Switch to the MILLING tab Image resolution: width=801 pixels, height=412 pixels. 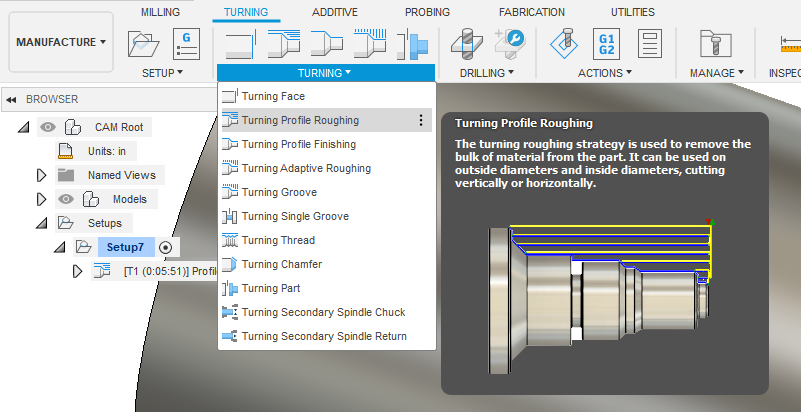[160, 12]
